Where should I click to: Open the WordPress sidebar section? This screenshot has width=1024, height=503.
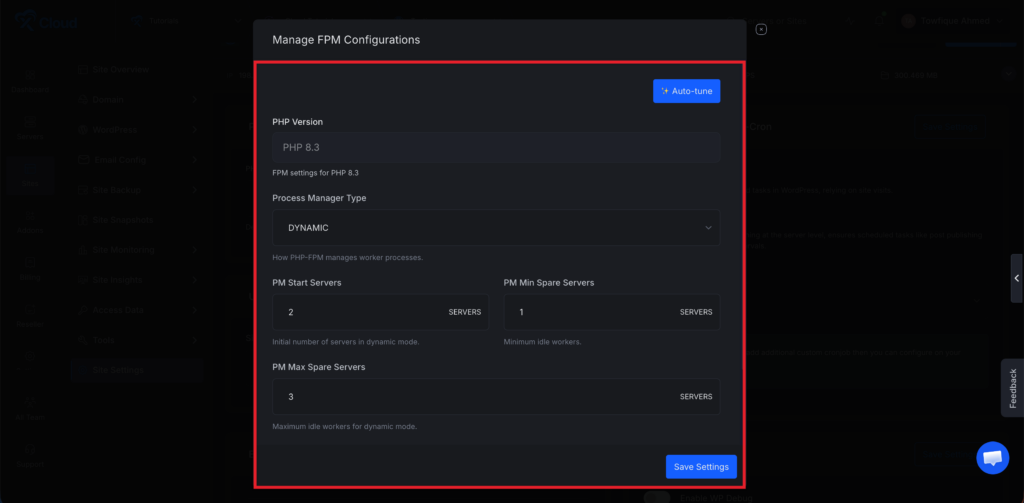(115, 129)
